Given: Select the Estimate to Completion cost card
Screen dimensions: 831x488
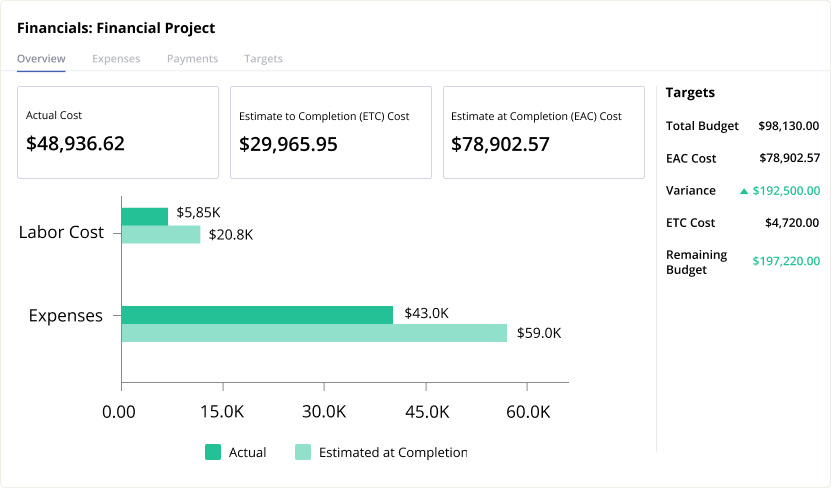Looking at the screenshot, I should (330, 132).
